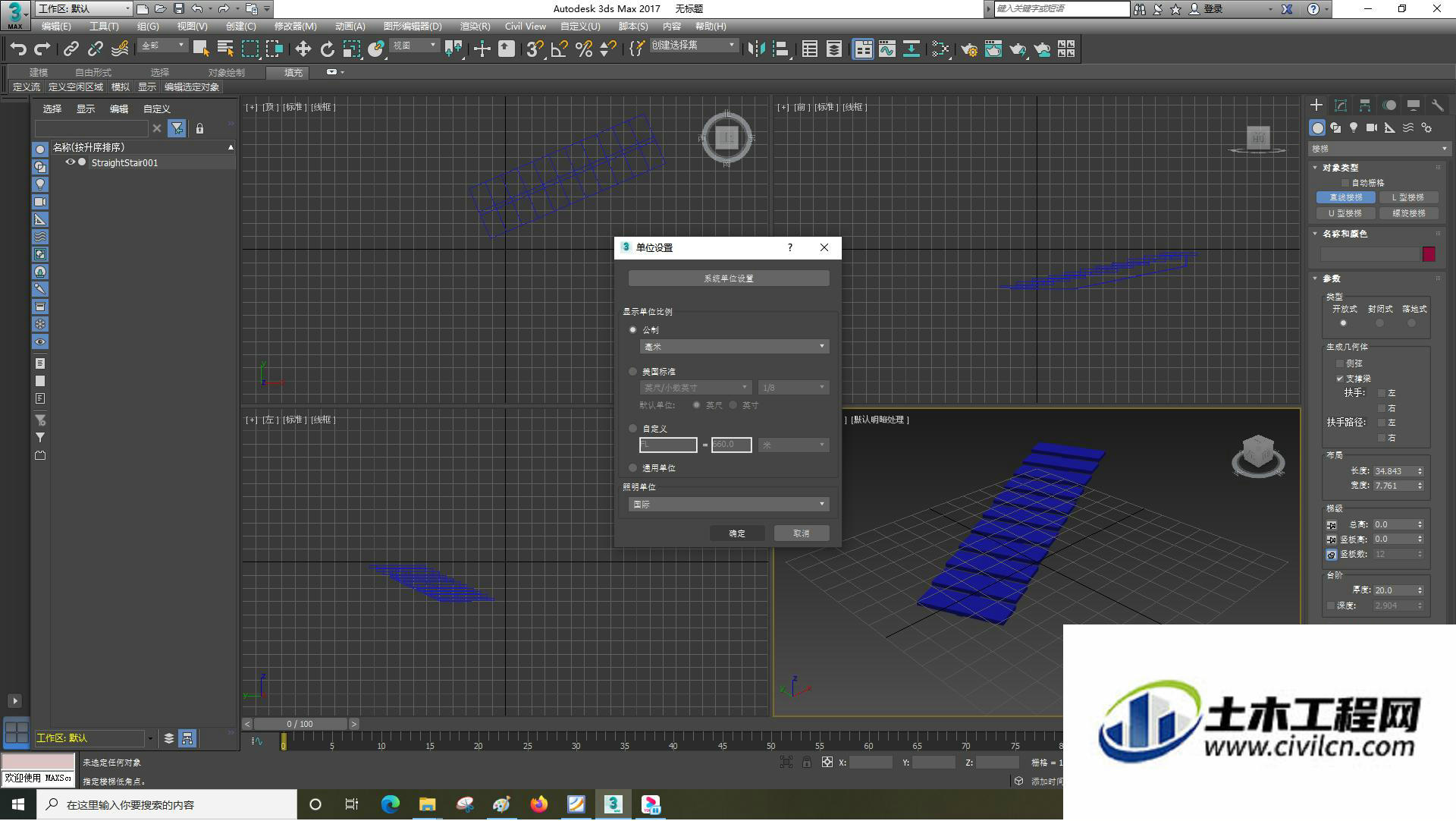This screenshot has height=821, width=1456.
Task: Choose the U 型楼梯 stair type
Action: pos(1345,213)
